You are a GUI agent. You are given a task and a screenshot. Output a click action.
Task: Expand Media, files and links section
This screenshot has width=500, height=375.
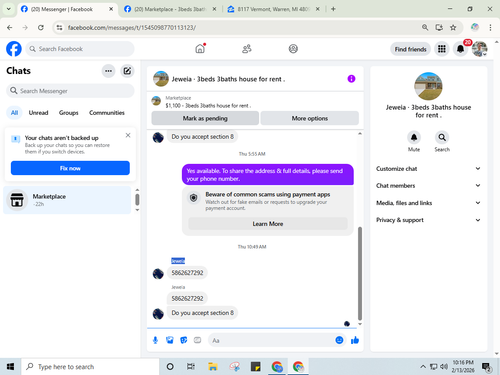coord(428,203)
